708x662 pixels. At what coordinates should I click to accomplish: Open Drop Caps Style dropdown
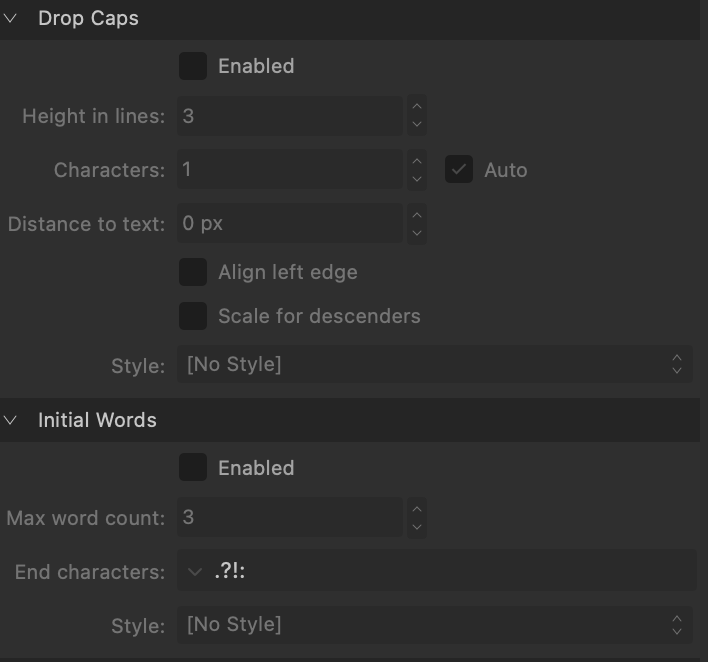pos(434,365)
